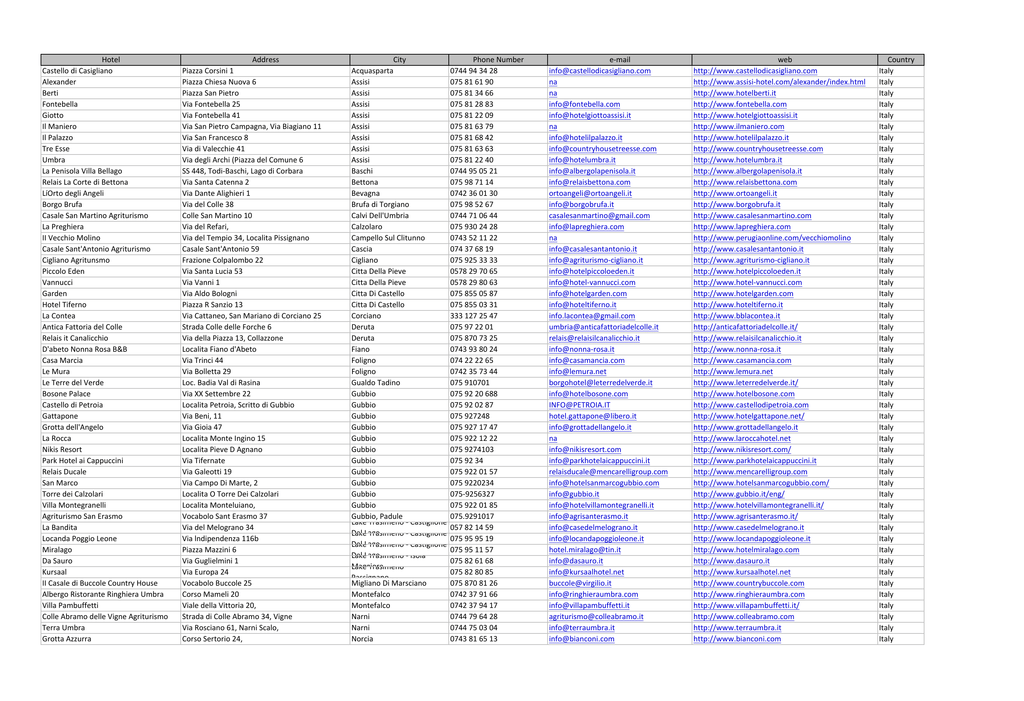Open http://www.ilmaniero.com link
This screenshot has height=701, width=1024.
coord(739,126)
